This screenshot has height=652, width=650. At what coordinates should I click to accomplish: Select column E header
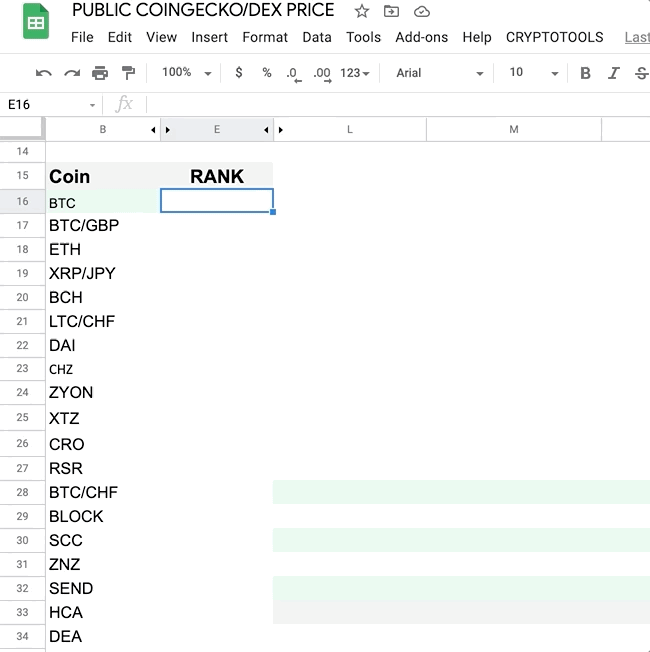click(217, 130)
